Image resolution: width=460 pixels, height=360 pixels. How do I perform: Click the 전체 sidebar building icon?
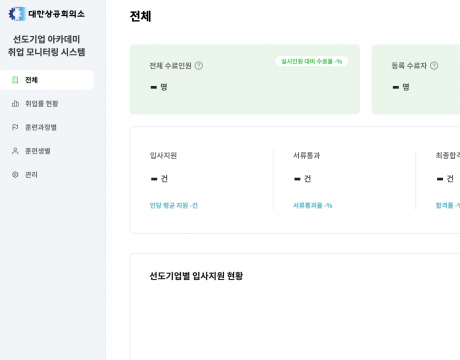pos(15,80)
